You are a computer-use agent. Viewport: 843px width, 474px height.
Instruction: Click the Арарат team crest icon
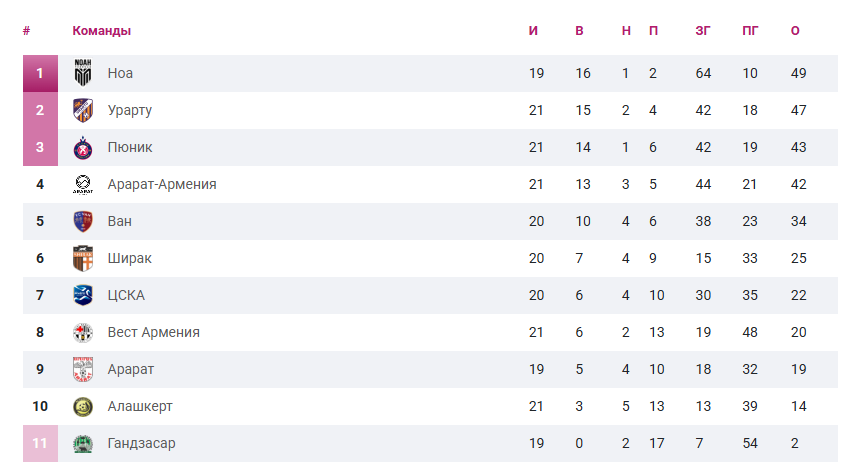[x=83, y=369]
